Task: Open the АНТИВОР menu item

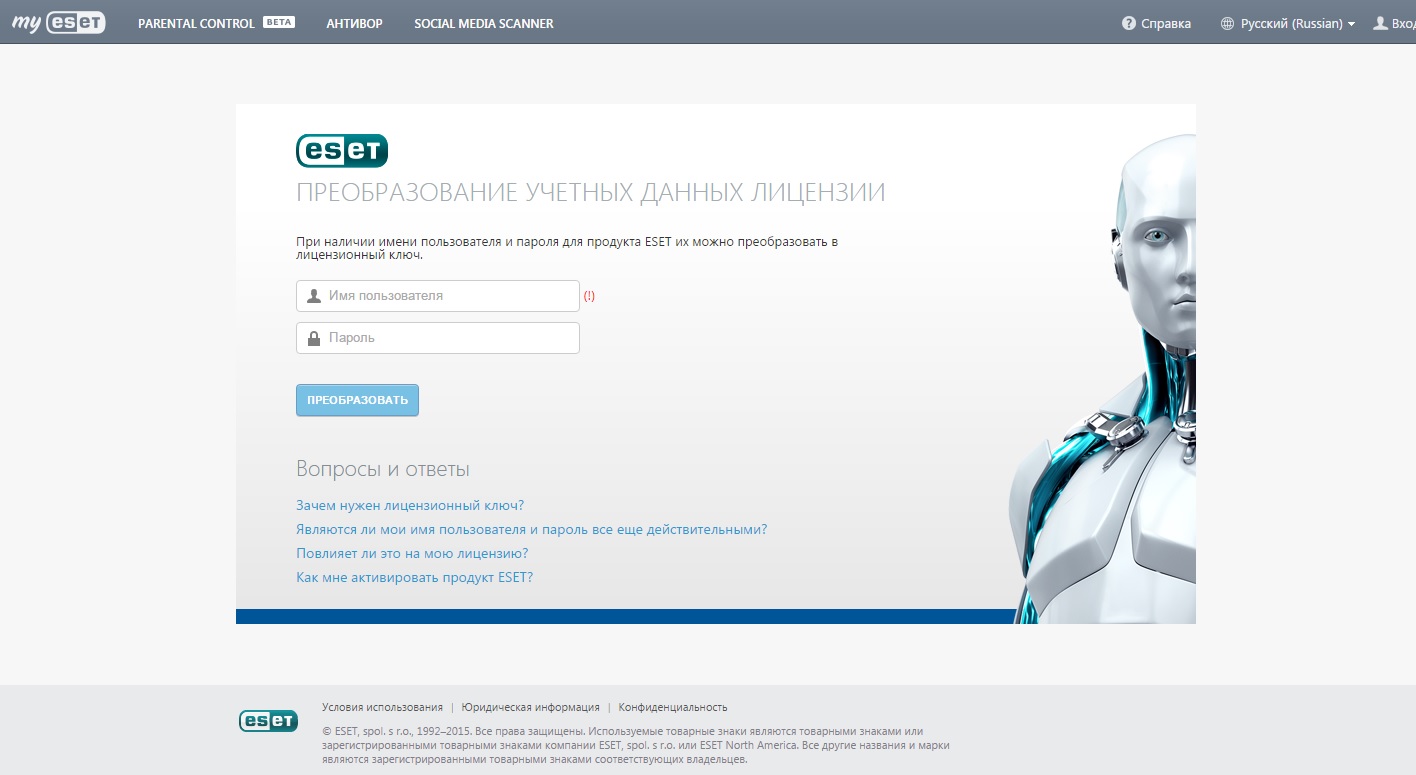Action: [354, 23]
